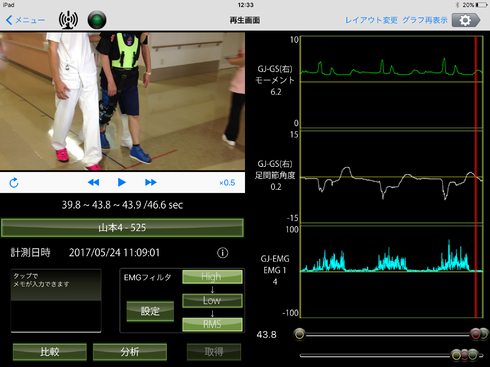
Task: Toggle the High EMG filter
Action: click(x=212, y=277)
